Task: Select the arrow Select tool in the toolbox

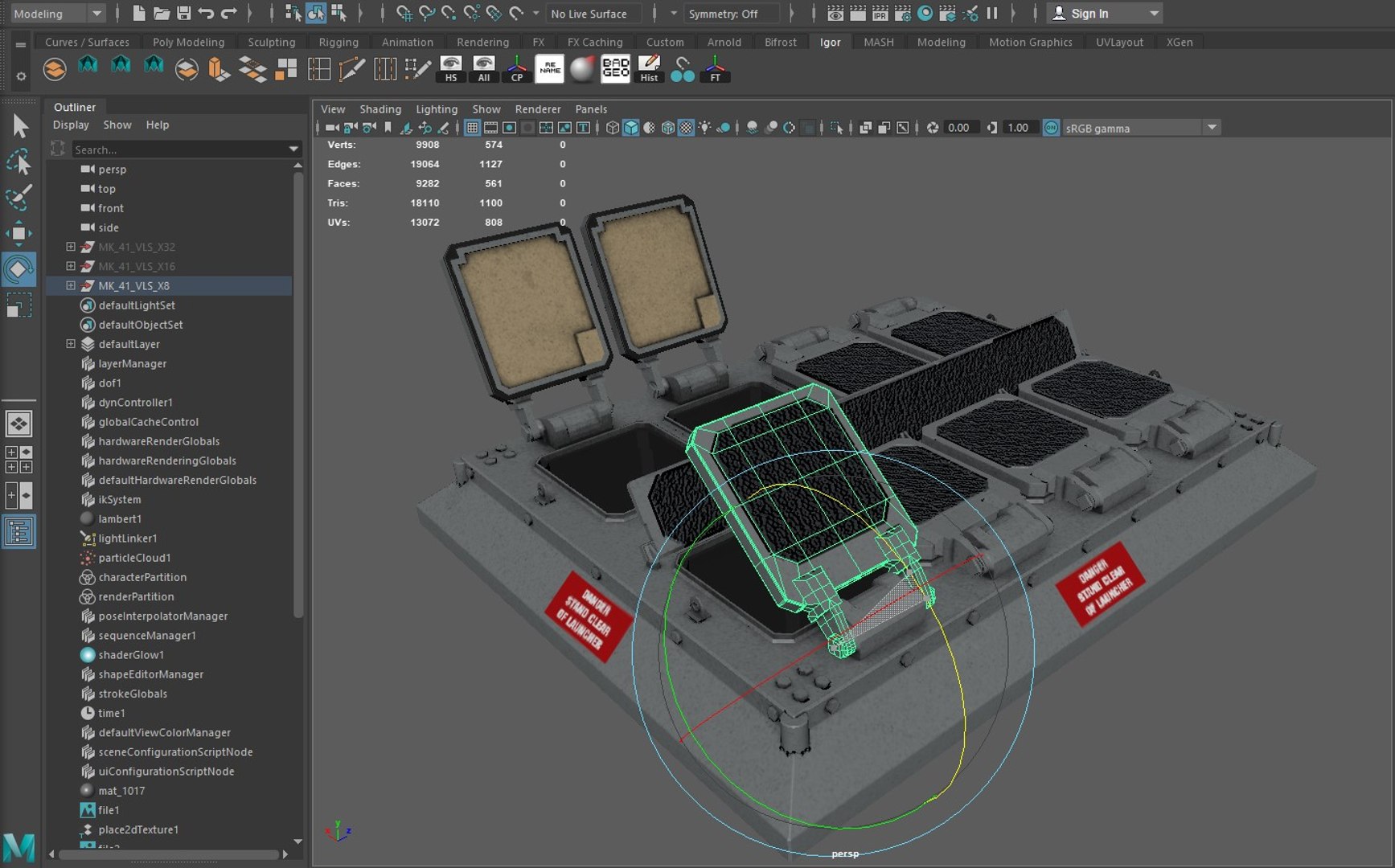Action: pyautogui.click(x=19, y=126)
